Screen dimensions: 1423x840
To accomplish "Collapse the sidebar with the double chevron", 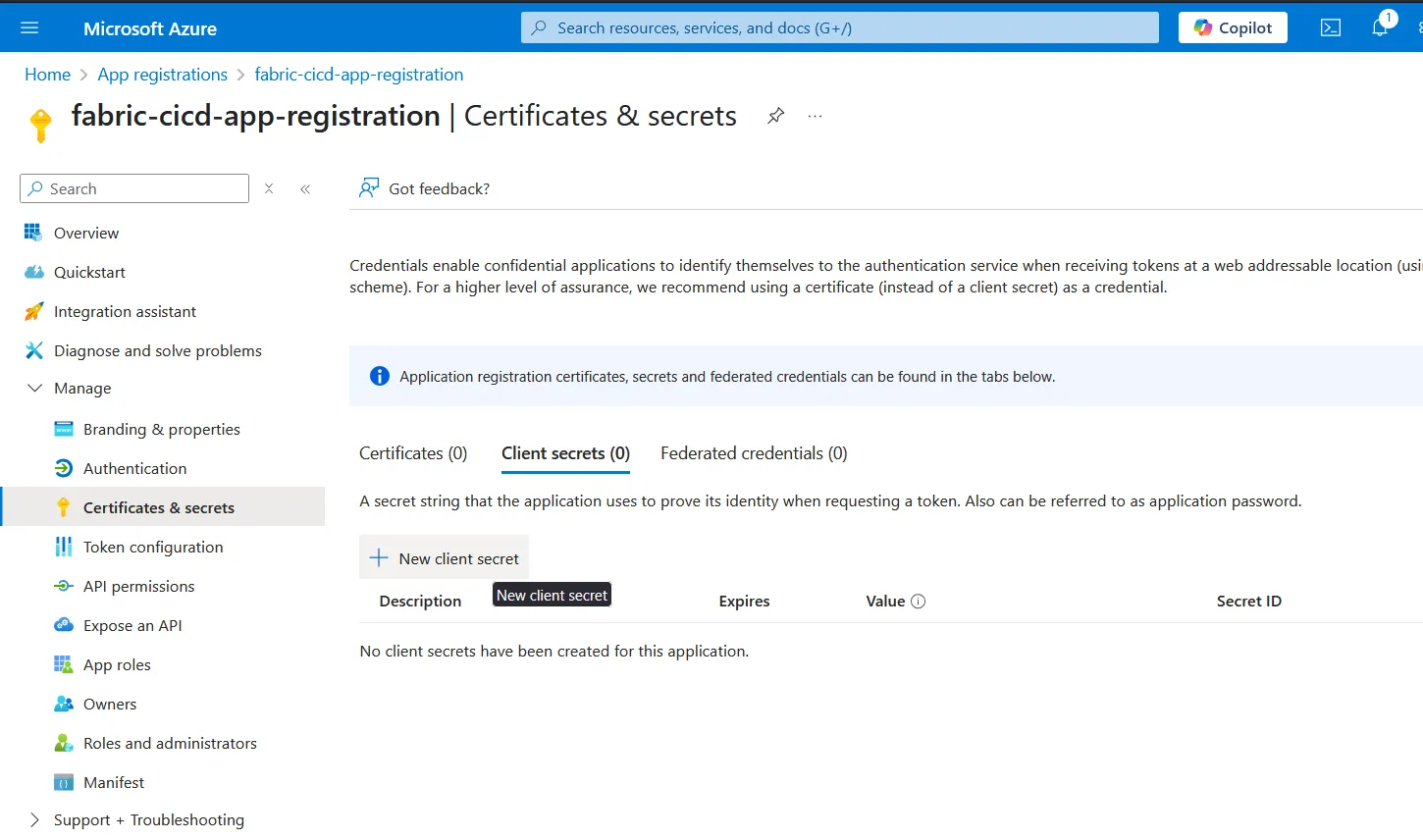I will (305, 189).
